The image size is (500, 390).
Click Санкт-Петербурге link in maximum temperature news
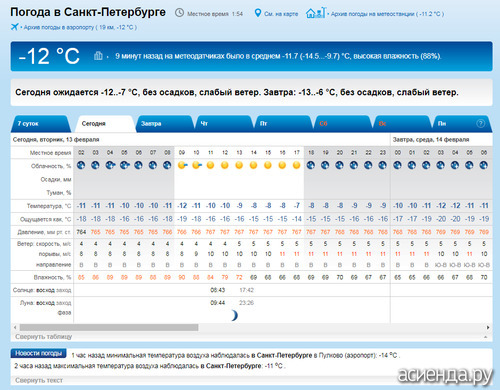click(233, 366)
